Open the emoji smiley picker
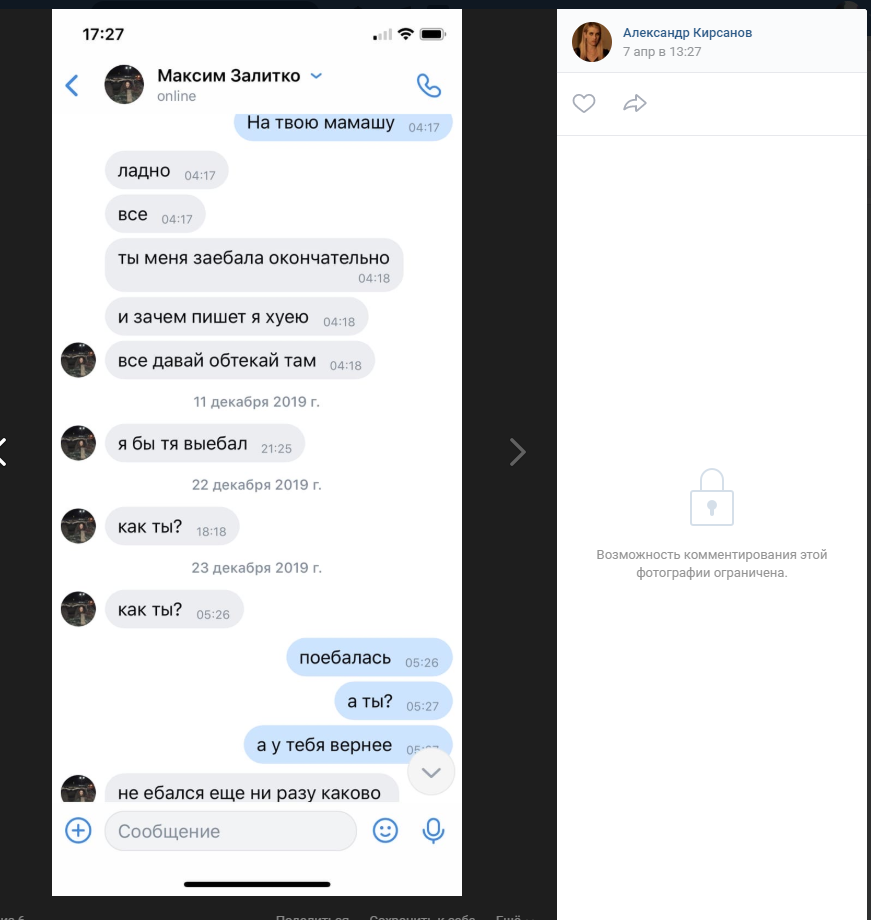Screen dimensions: 871x920 tap(385, 830)
